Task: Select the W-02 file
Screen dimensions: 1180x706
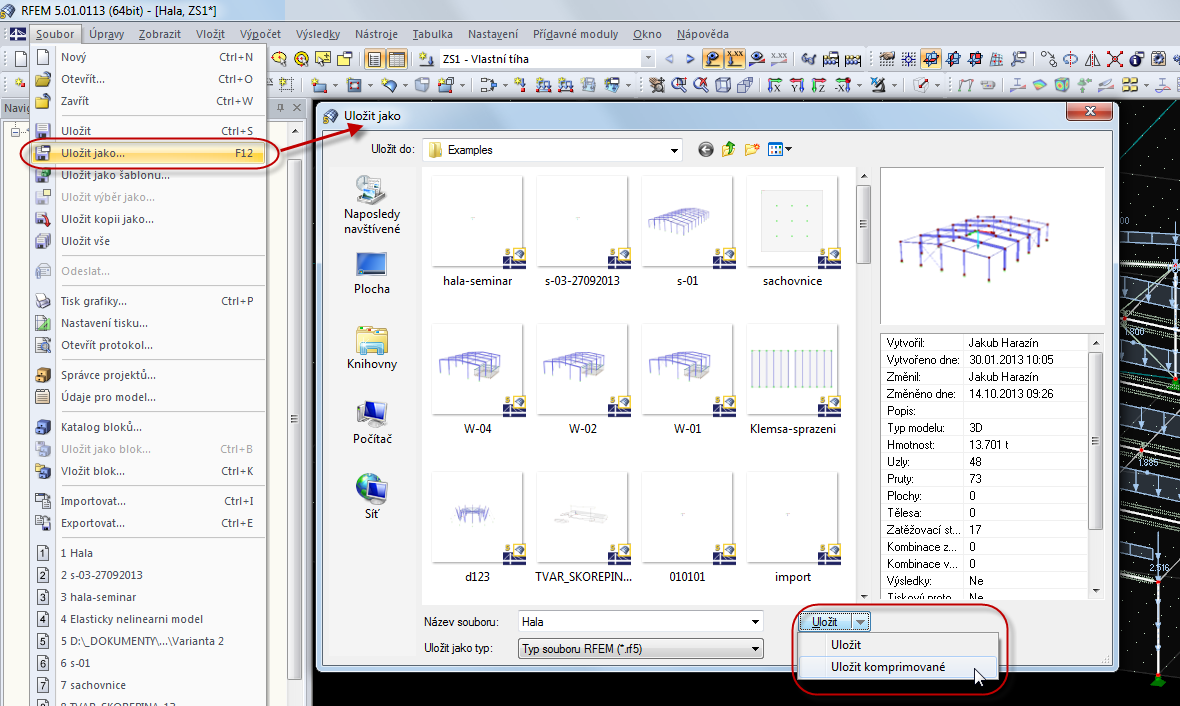Action: pos(582,380)
